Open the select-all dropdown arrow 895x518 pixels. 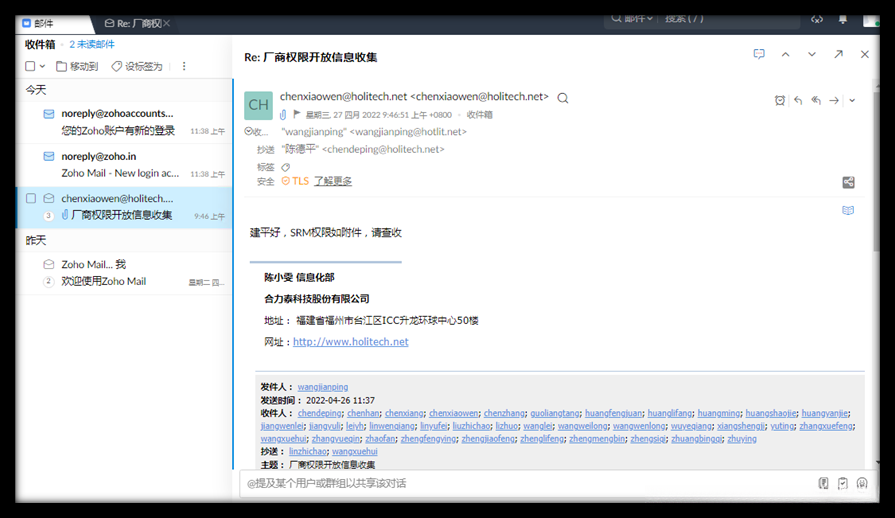(42, 67)
